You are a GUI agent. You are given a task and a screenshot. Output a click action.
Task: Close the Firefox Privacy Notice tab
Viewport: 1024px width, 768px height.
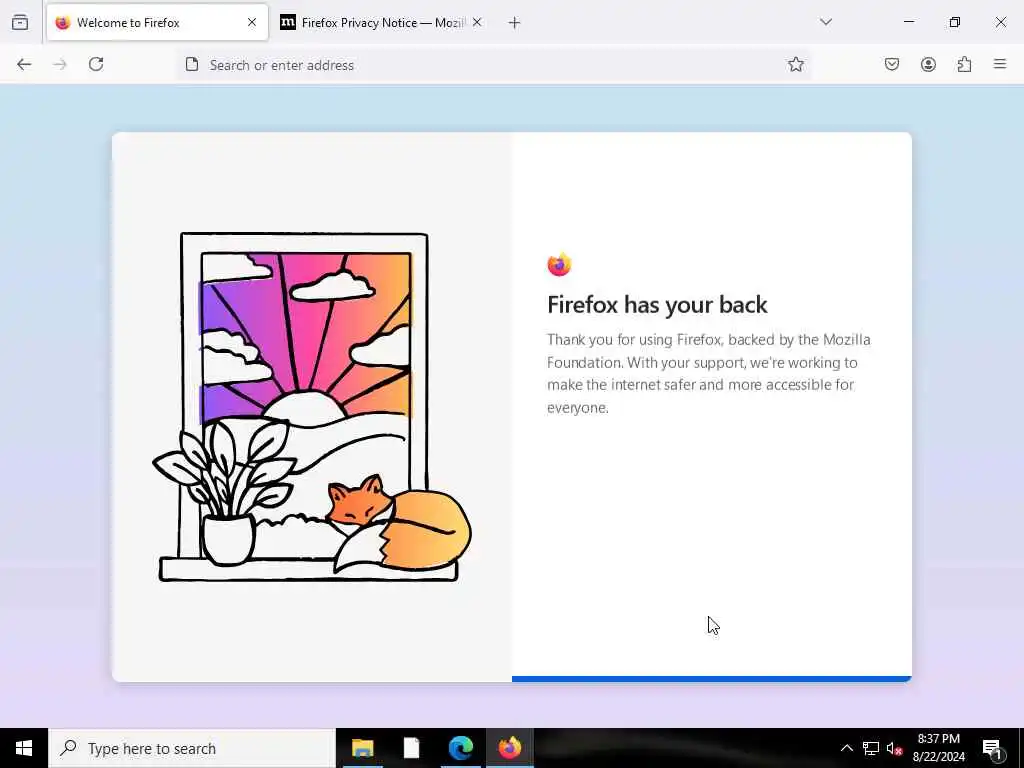[x=477, y=22]
